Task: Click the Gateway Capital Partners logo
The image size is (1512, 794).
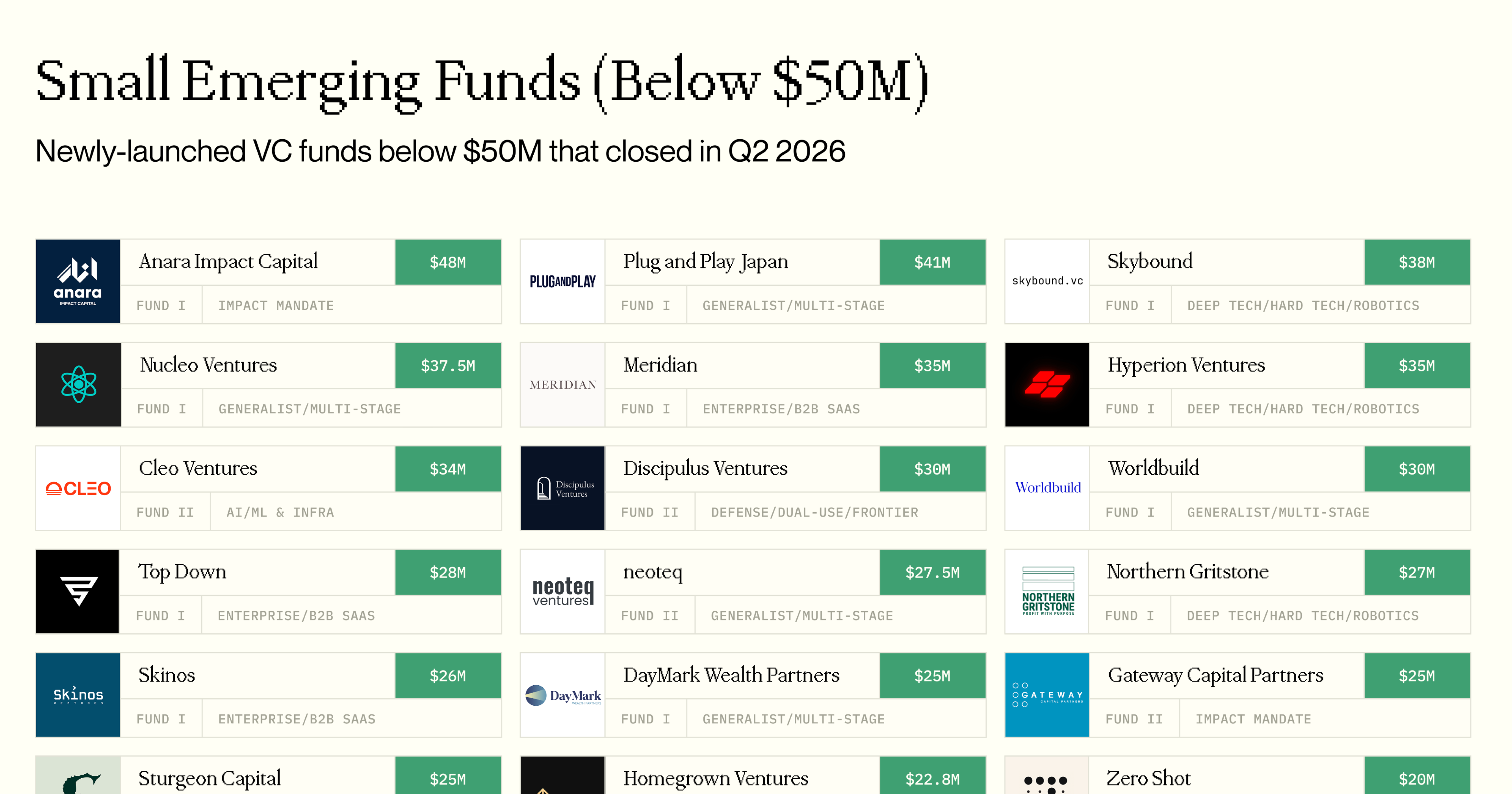Action: [x=1047, y=695]
